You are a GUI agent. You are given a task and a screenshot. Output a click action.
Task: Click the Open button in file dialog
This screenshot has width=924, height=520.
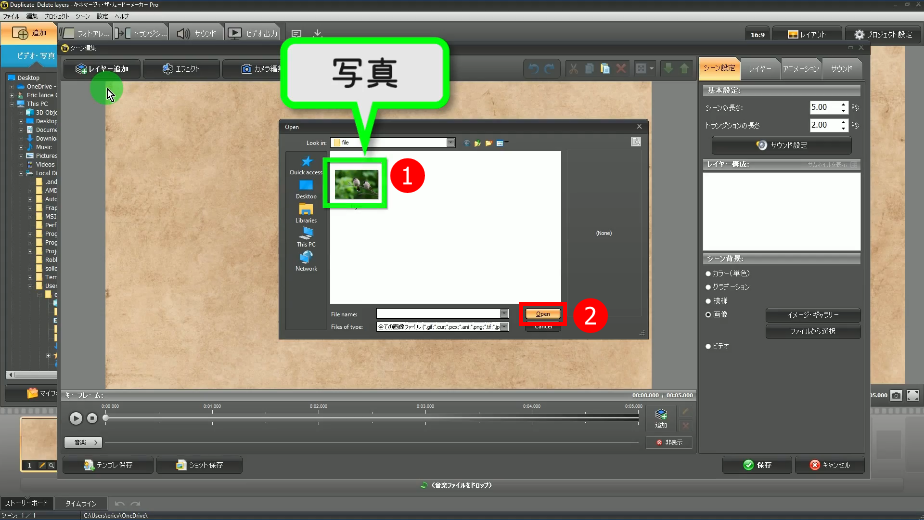(x=544, y=314)
